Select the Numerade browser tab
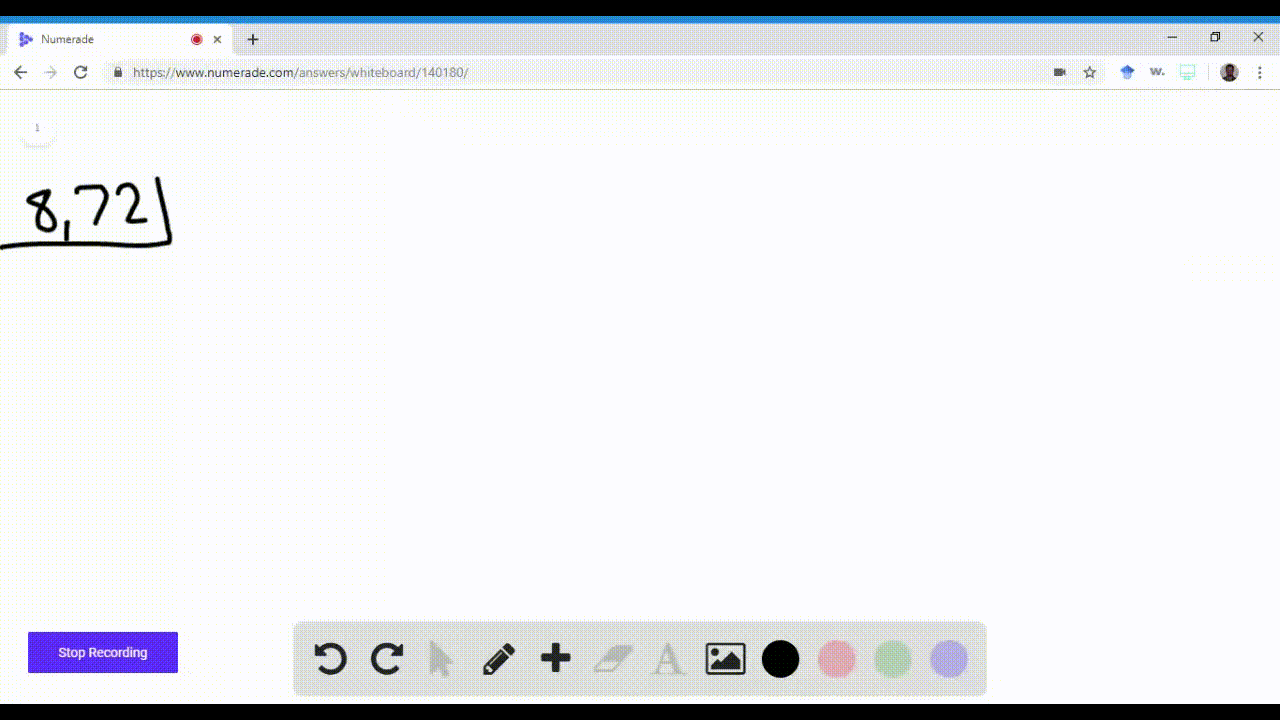1280x720 pixels. click(120, 39)
